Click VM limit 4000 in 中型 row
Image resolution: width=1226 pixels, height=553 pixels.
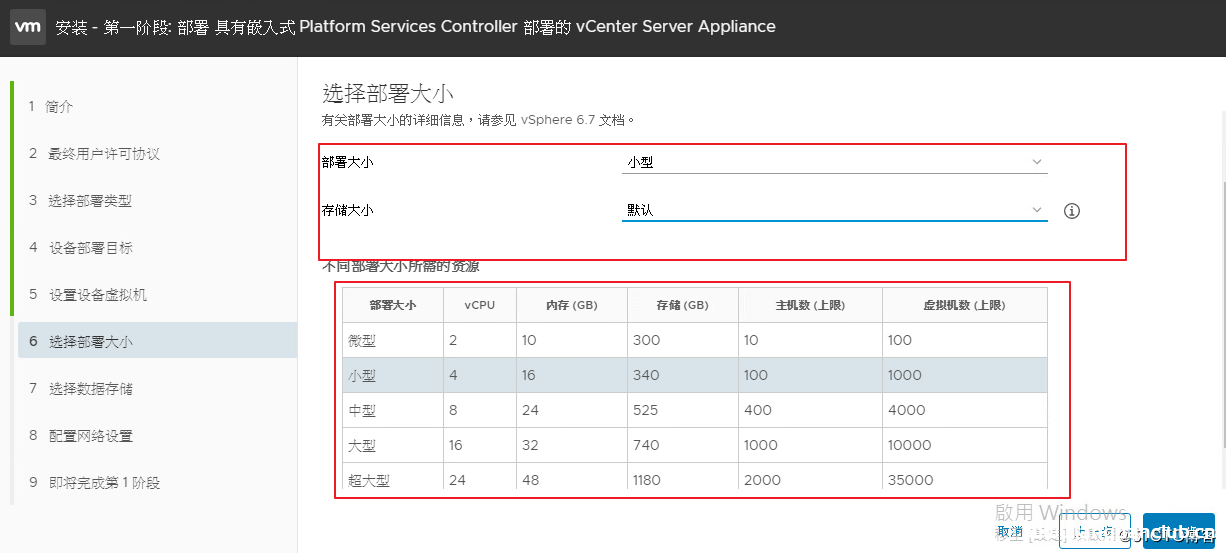tap(907, 410)
